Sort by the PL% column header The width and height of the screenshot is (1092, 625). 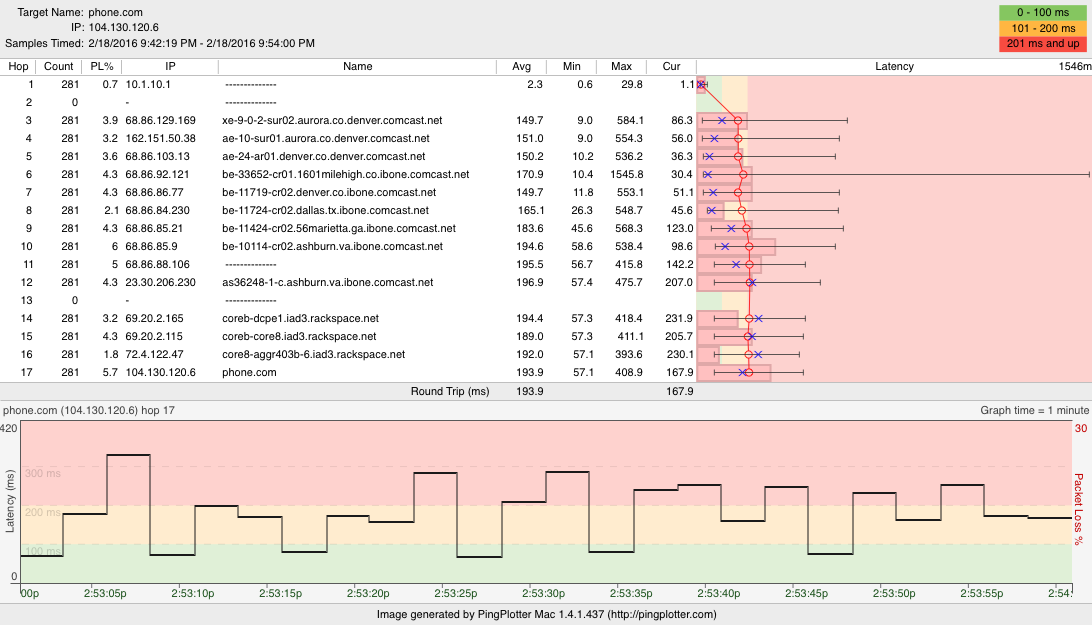click(x=103, y=67)
